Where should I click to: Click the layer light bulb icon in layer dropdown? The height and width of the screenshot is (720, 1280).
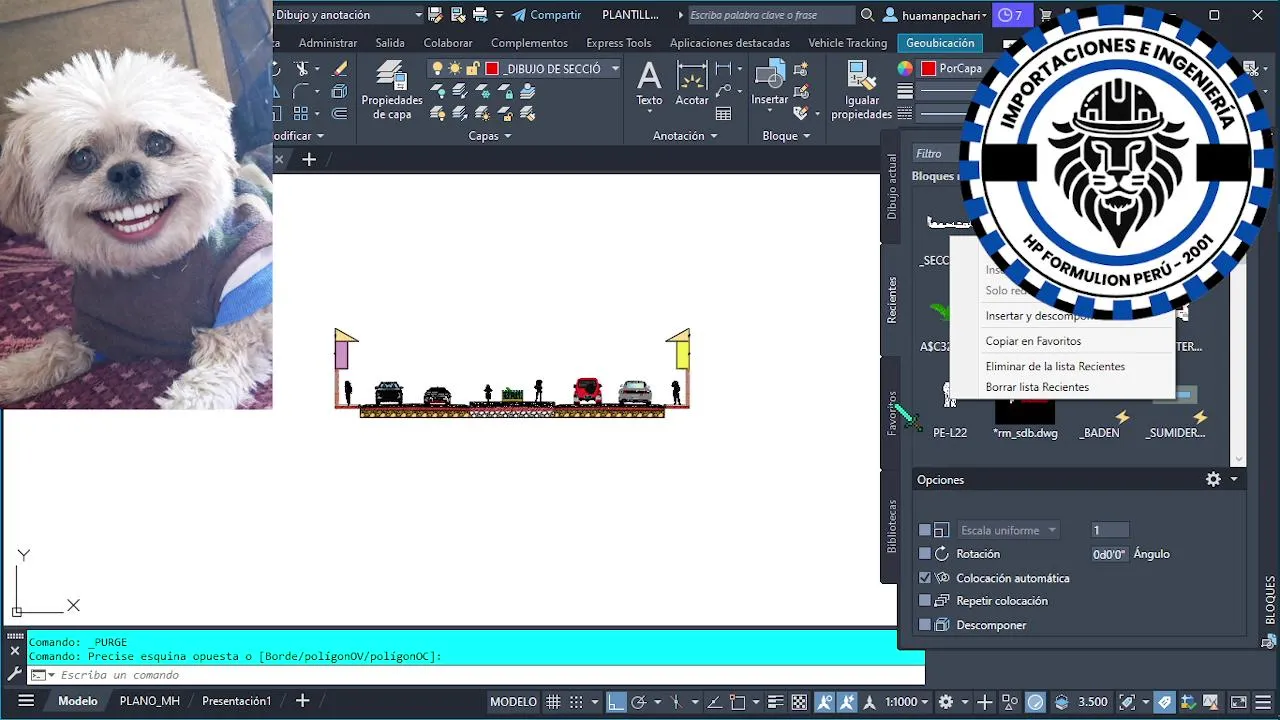[437, 69]
